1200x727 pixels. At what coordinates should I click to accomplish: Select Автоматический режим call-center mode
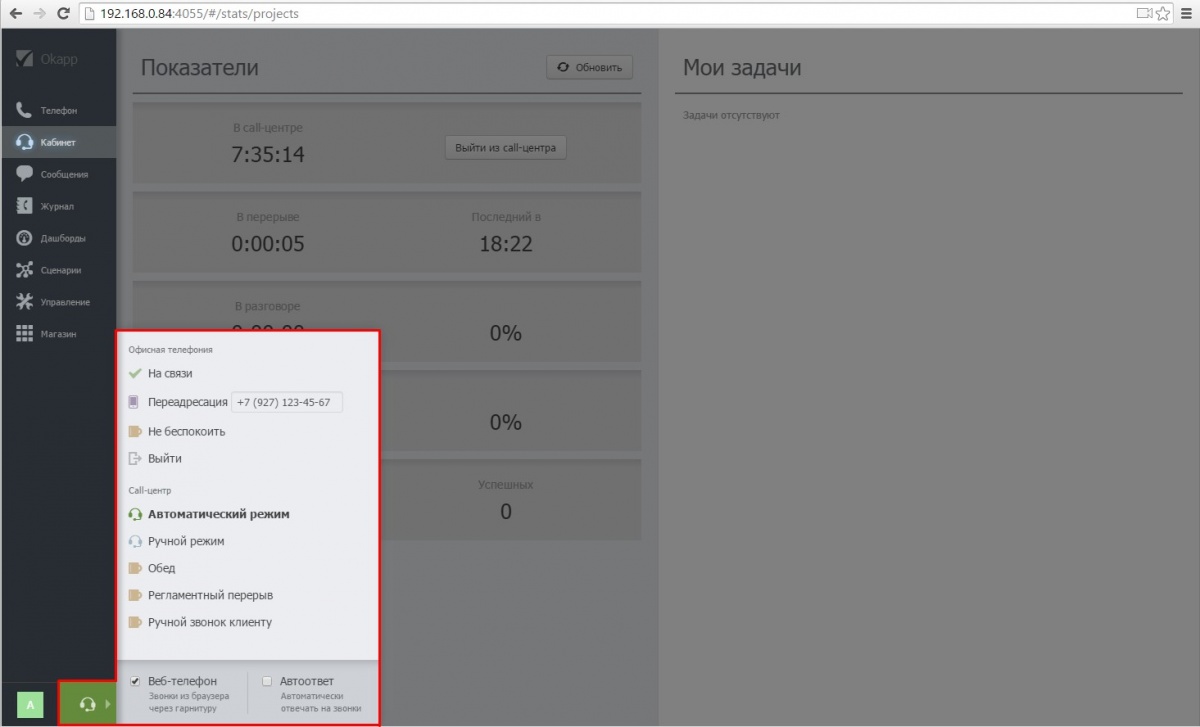pyautogui.click(x=218, y=514)
